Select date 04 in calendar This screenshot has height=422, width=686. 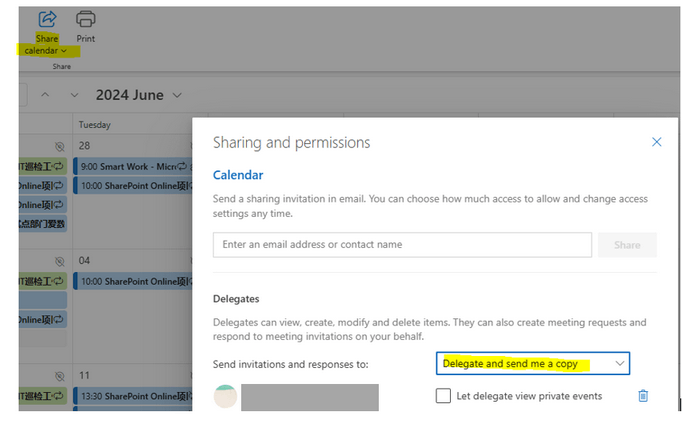tap(84, 261)
